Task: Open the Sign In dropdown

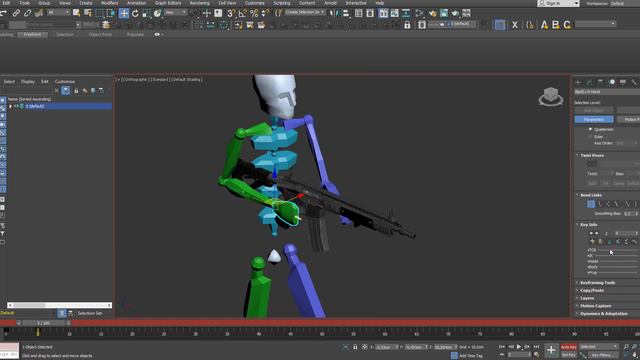Action: click(558, 3)
